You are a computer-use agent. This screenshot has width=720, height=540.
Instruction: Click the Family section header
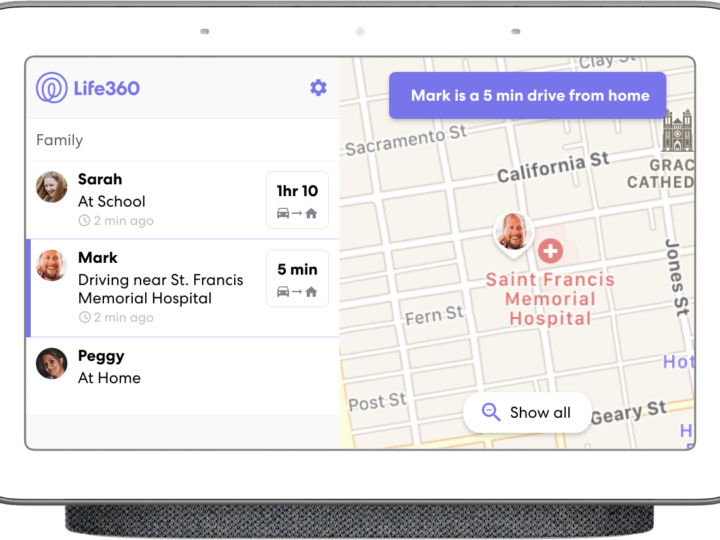pyautogui.click(x=60, y=140)
